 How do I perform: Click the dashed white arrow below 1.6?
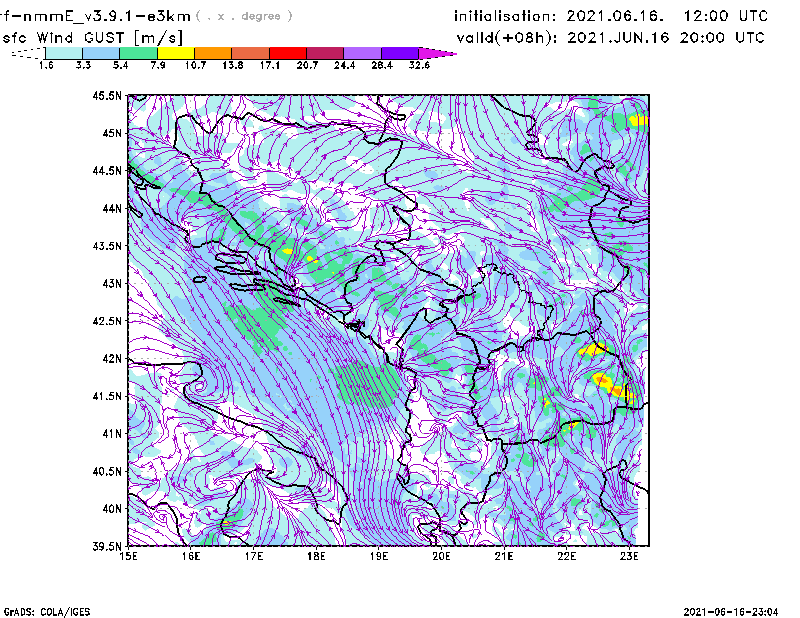pyautogui.click(x=28, y=53)
